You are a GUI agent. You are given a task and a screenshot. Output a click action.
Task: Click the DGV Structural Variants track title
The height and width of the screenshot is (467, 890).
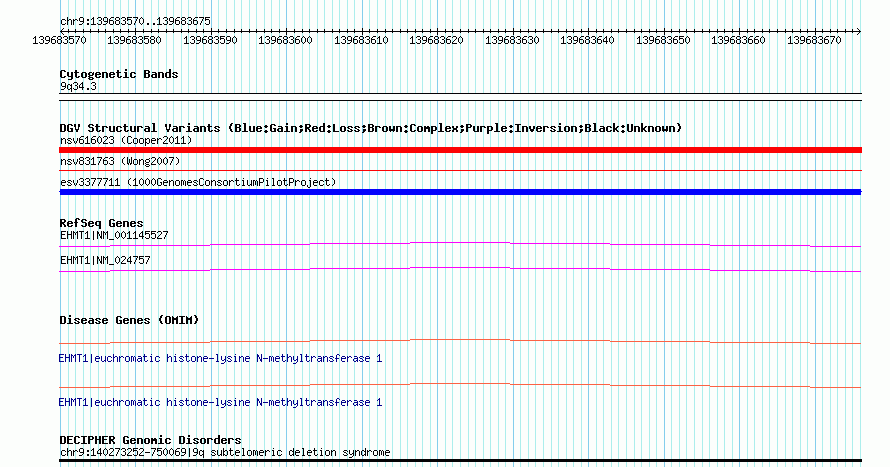coord(371,128)
